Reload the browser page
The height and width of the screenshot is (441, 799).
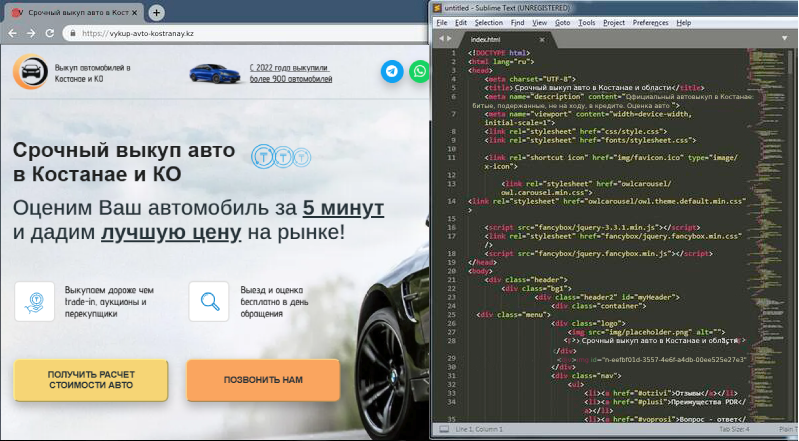(x=49, y=33)
